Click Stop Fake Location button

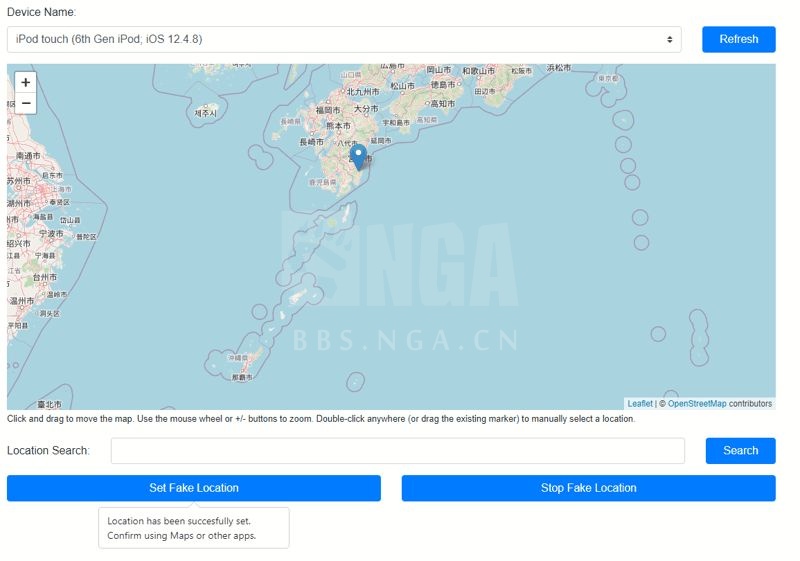coord(588,488)
